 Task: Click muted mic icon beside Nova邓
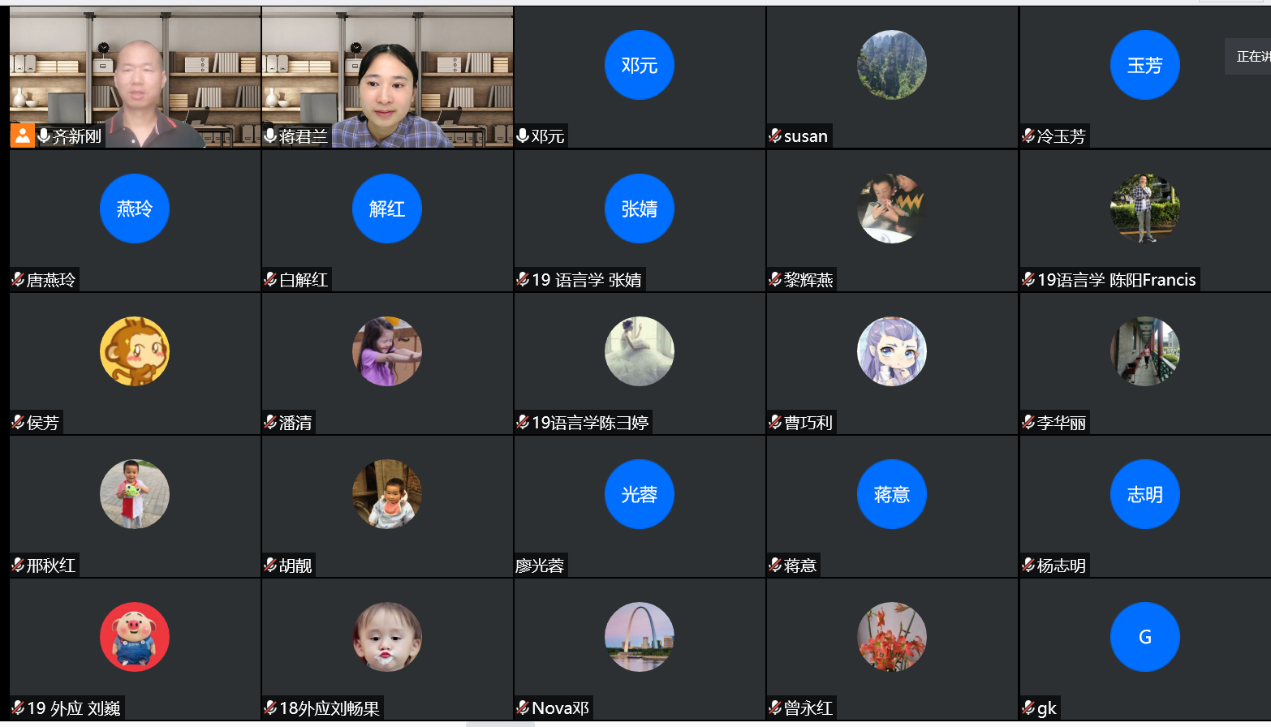pos(523,708)
